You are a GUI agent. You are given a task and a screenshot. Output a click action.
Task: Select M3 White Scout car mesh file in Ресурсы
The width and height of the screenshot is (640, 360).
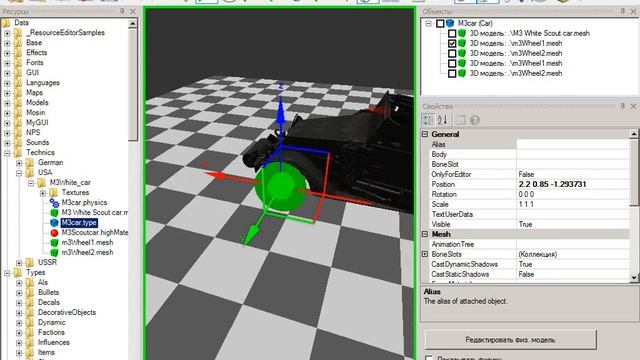[x=95, y=212]
